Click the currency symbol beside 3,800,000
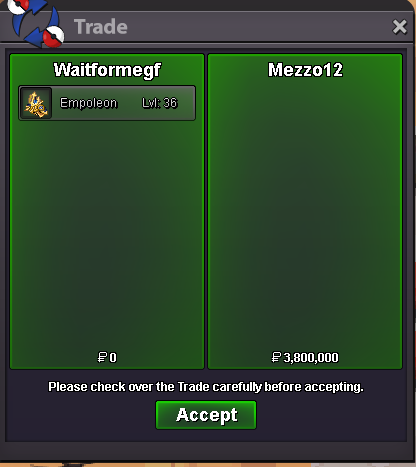Screen dimensions: 416x467 [x=276, y=357]
